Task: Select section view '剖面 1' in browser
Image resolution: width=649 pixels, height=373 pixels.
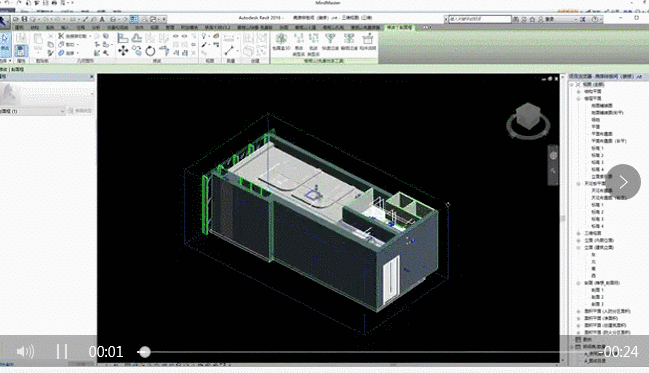Action: (x=597, y=290)
